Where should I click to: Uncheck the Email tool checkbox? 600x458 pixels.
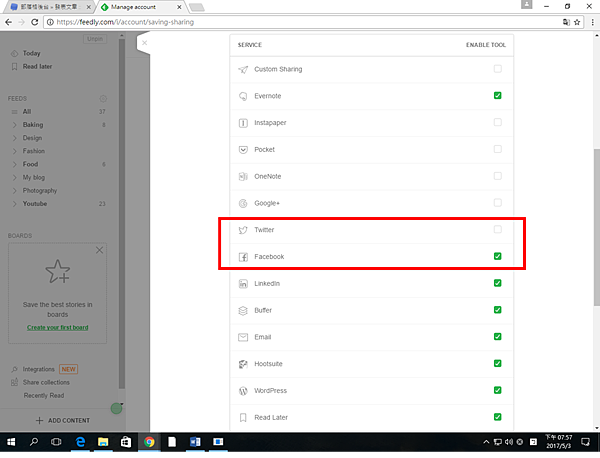click(x=497, y=337)
